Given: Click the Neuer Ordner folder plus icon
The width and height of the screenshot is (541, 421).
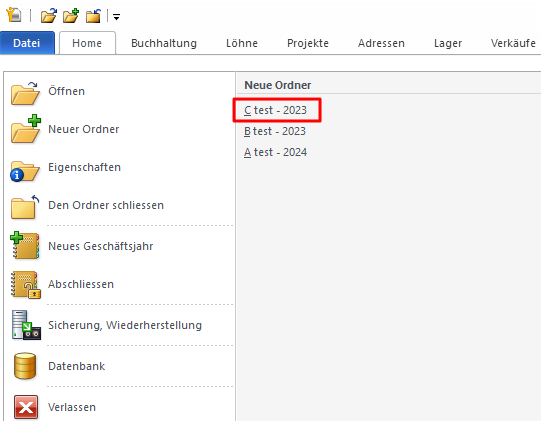Looking at the screenshot, I should pos(26,129).
